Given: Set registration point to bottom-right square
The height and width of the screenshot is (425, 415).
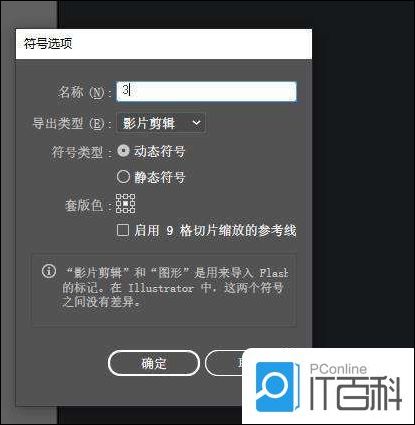Looking at the screenshot, I should (x=132, y=210).
